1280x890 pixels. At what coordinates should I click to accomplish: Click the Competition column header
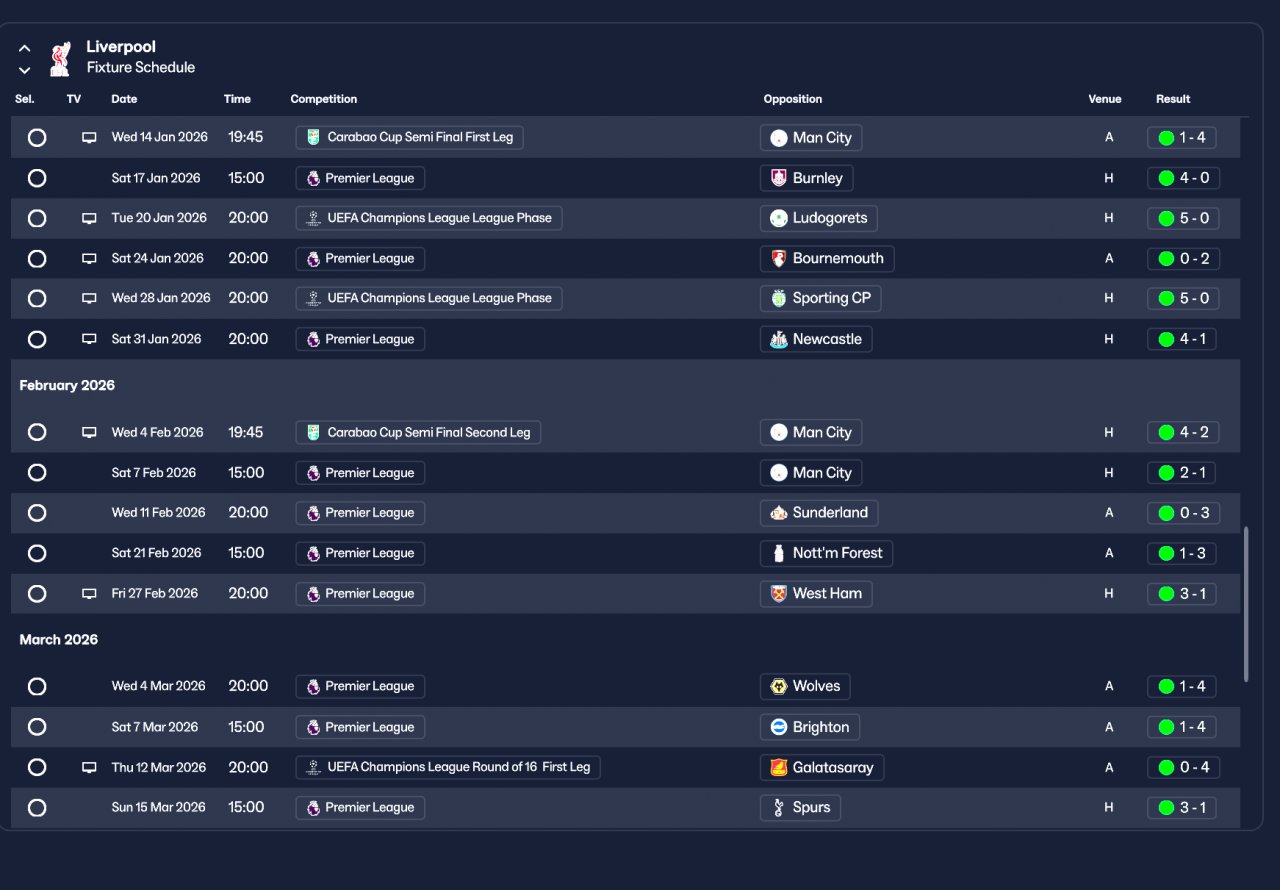coord(324,99)
